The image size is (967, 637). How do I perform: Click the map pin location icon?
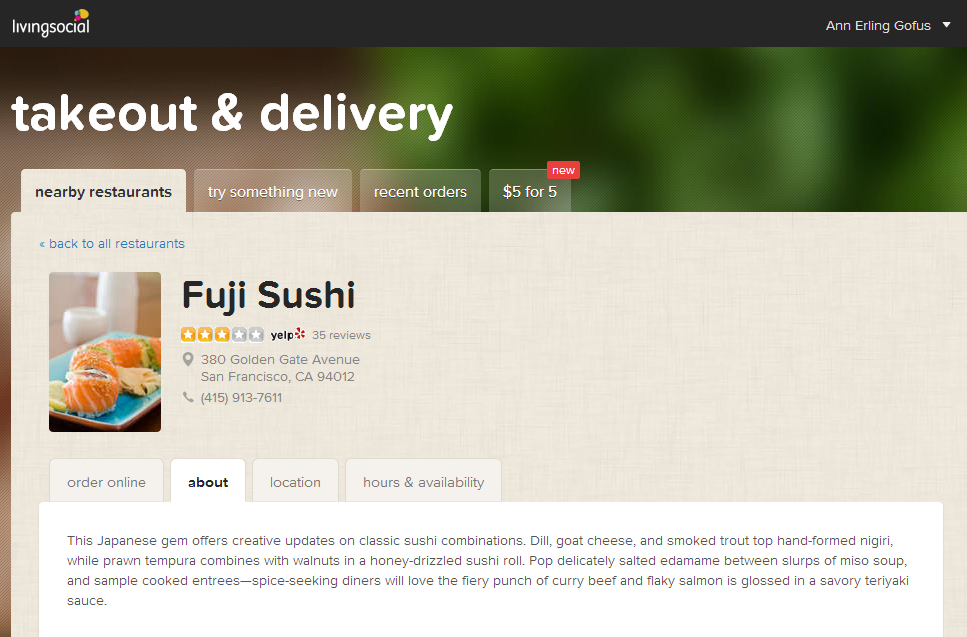[188, 359]
